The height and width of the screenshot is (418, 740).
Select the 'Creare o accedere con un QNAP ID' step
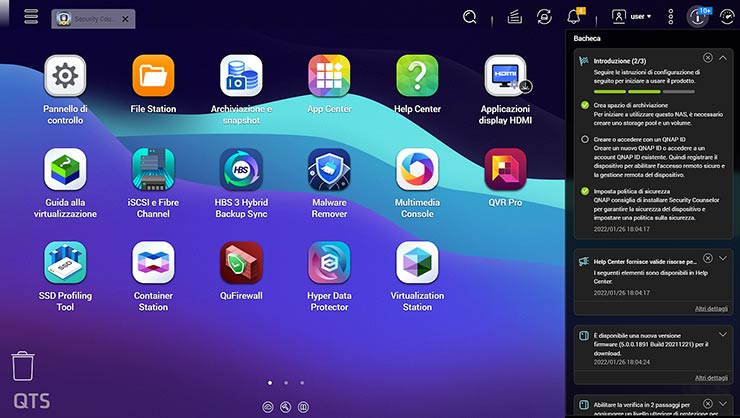point(585,139)
